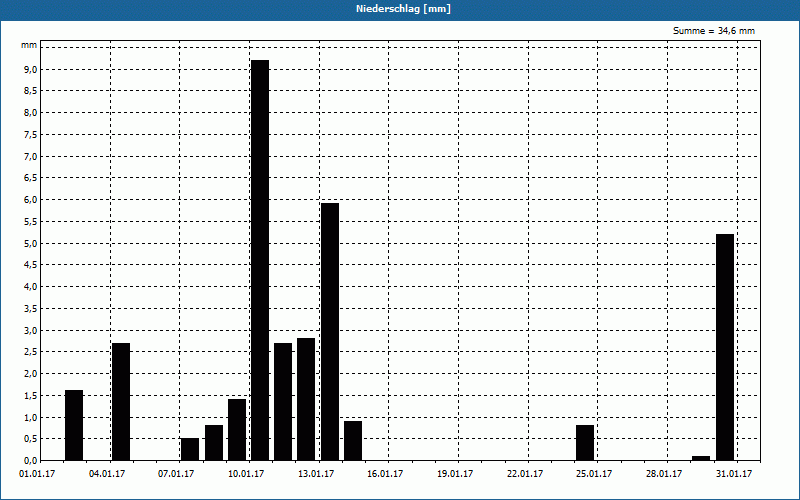Click the y-axis label '4,0'

point(31,287)
